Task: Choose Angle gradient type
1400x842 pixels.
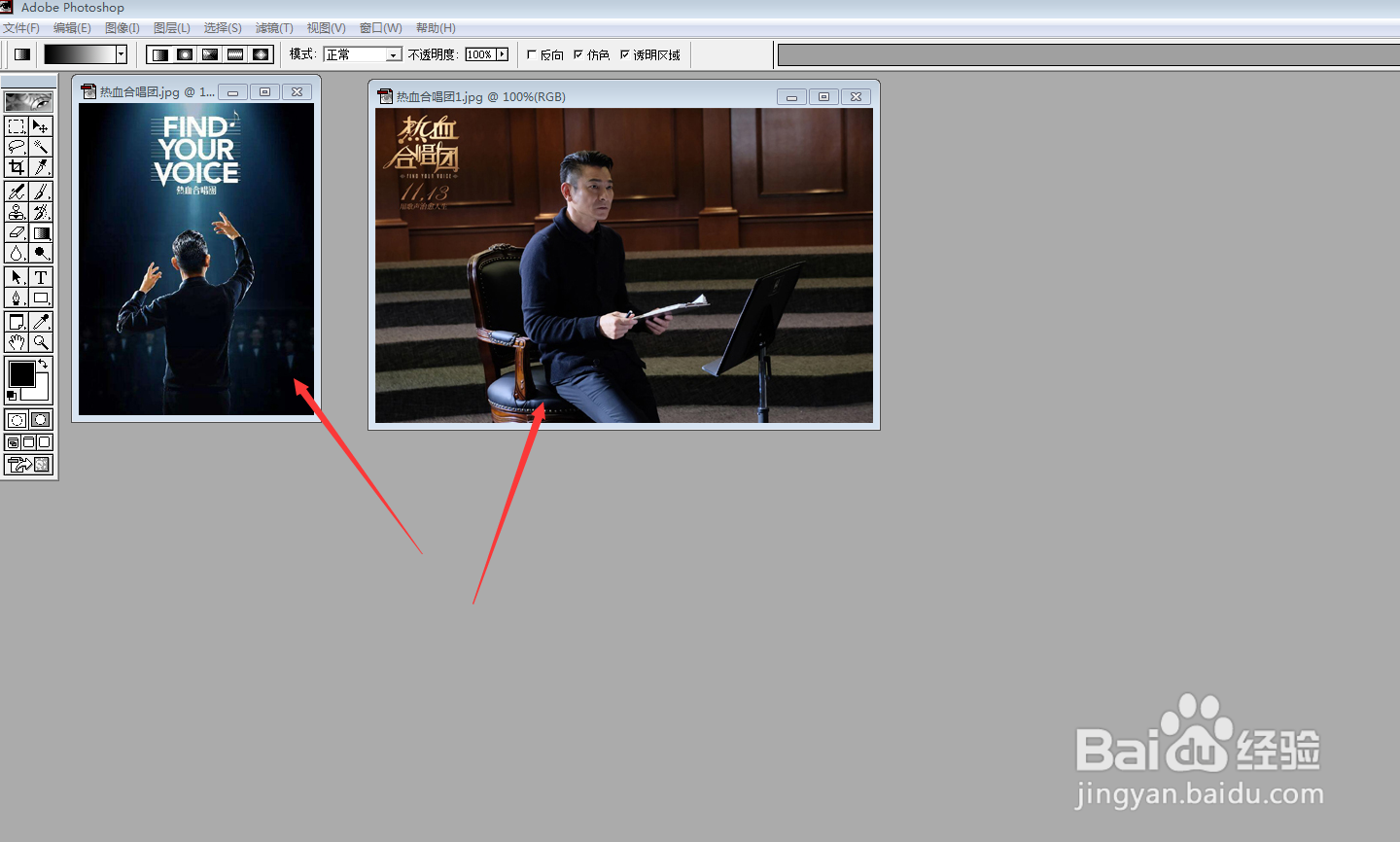Action: (x=210, y=54)
